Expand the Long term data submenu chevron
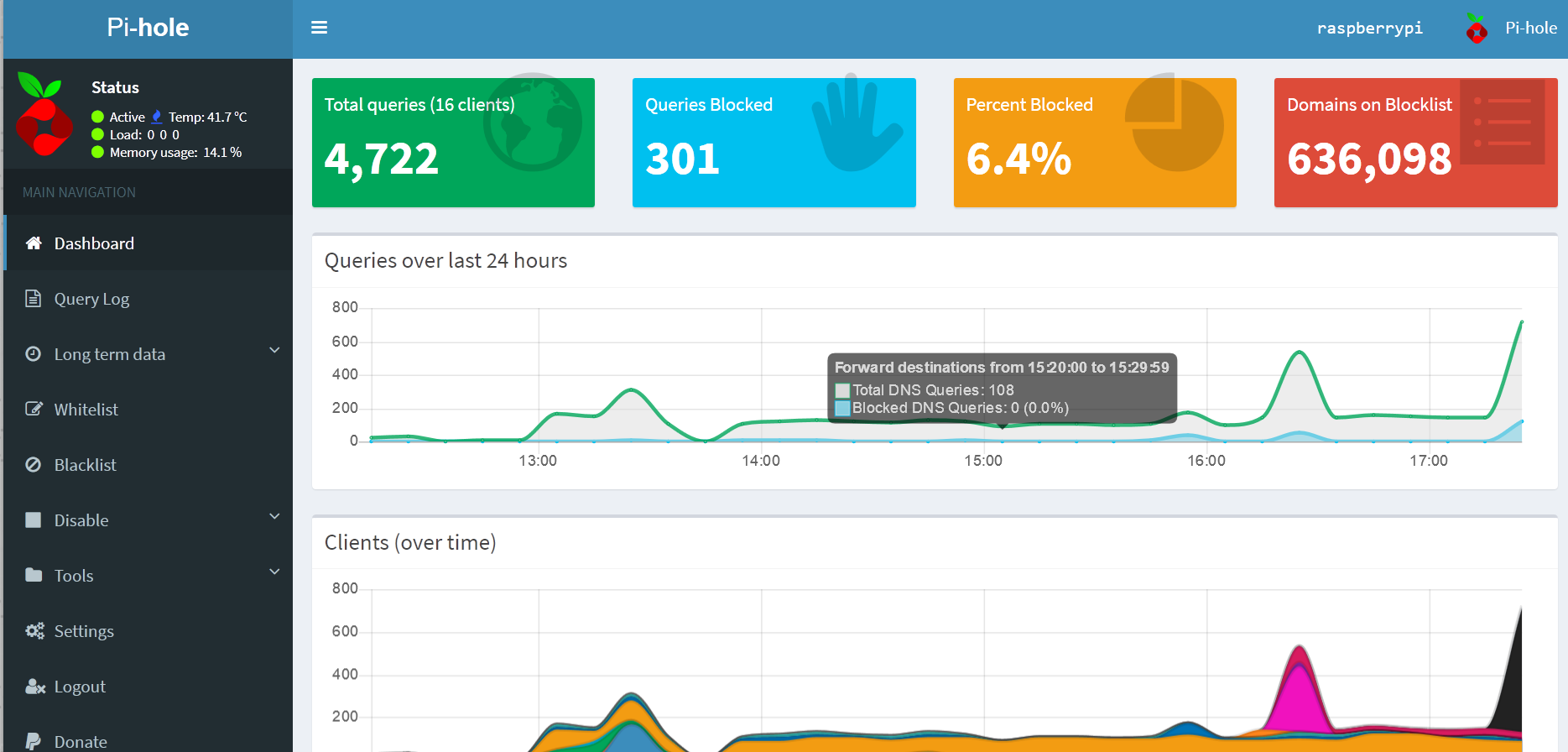The height and width of the screenshot is (752, 1568). point(274,350)
